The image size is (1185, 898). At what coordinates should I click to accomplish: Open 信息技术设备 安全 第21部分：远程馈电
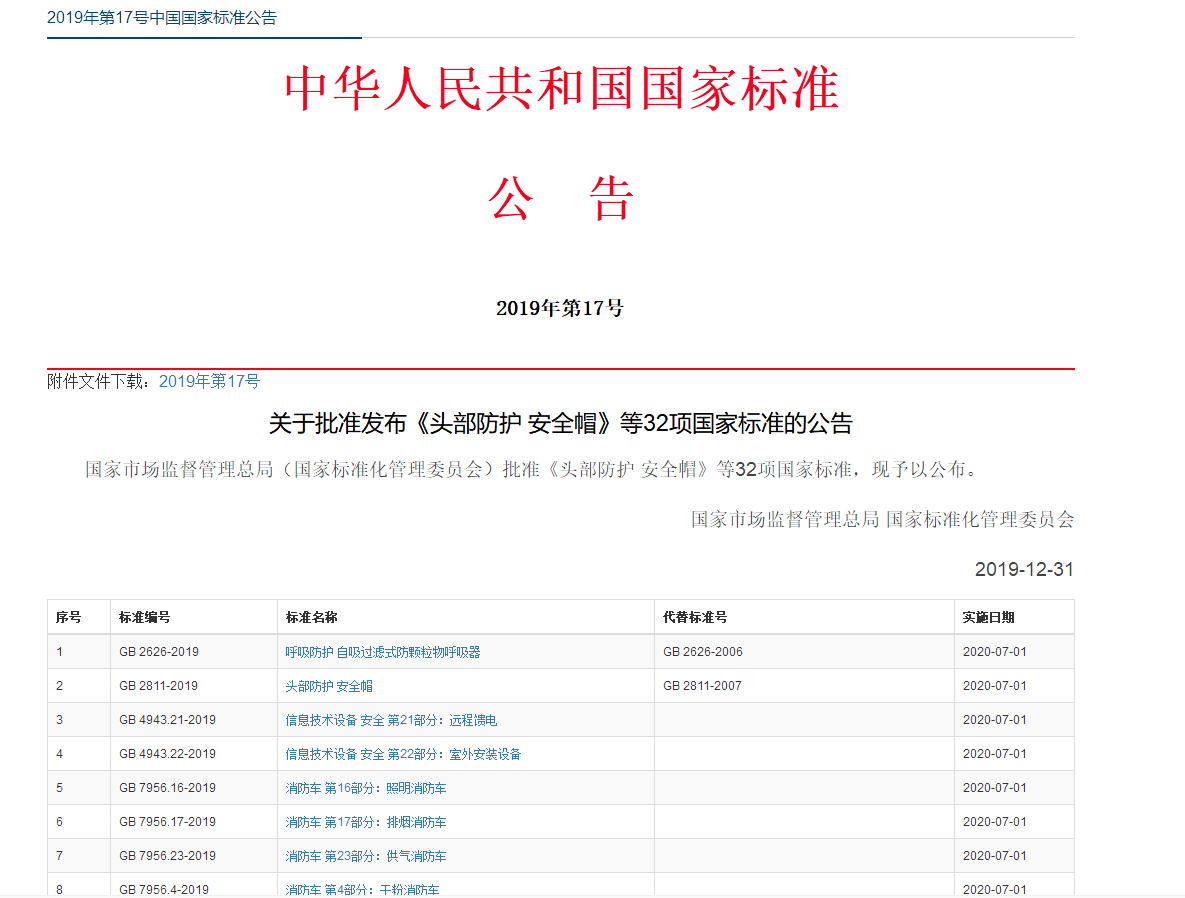(391, 720)
